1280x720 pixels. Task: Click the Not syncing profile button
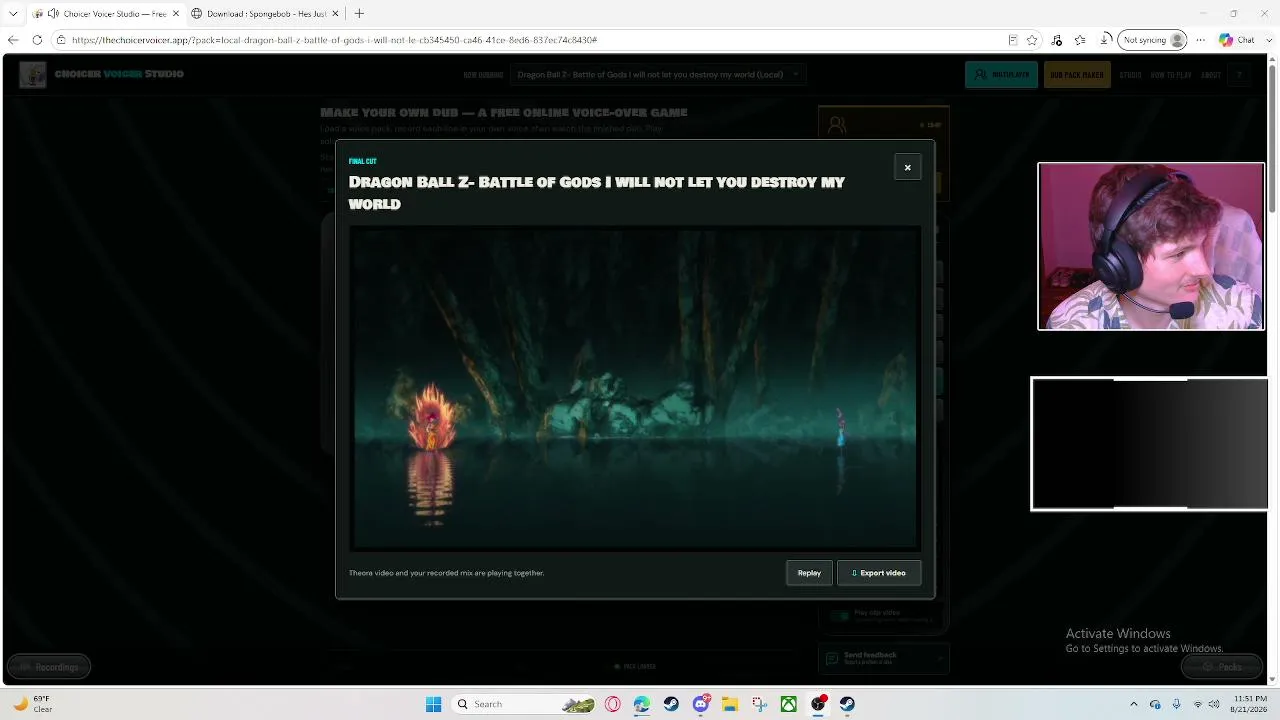pyautogui.click(x=1152, y=40)
